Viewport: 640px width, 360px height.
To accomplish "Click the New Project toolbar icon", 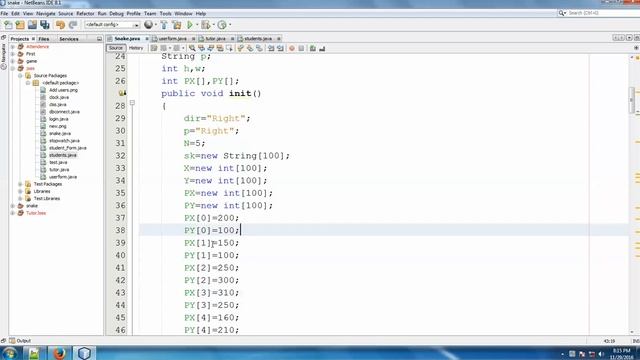I will [x=20, y=25].
